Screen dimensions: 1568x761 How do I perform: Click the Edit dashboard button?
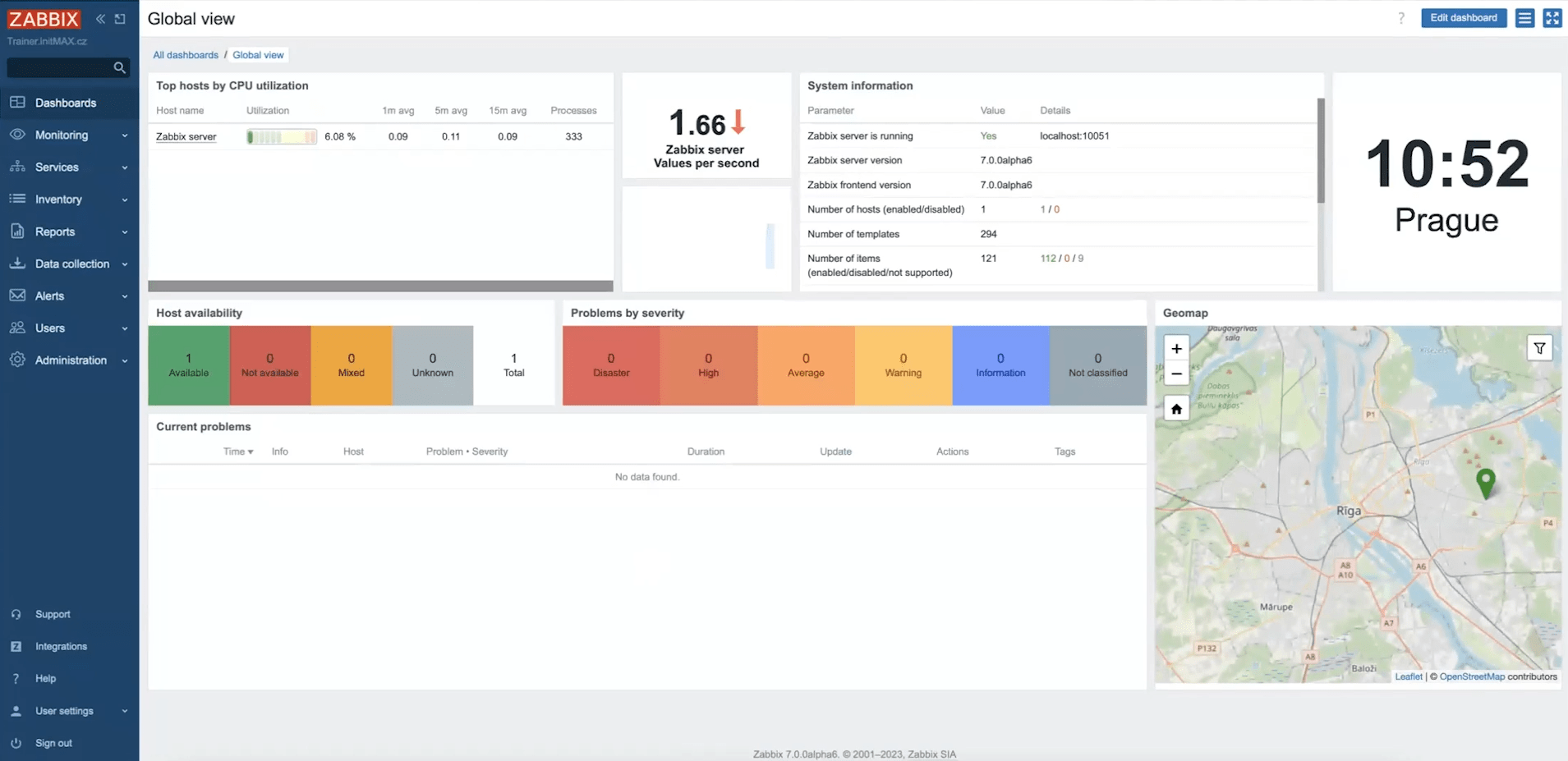tap(1464, 17)
